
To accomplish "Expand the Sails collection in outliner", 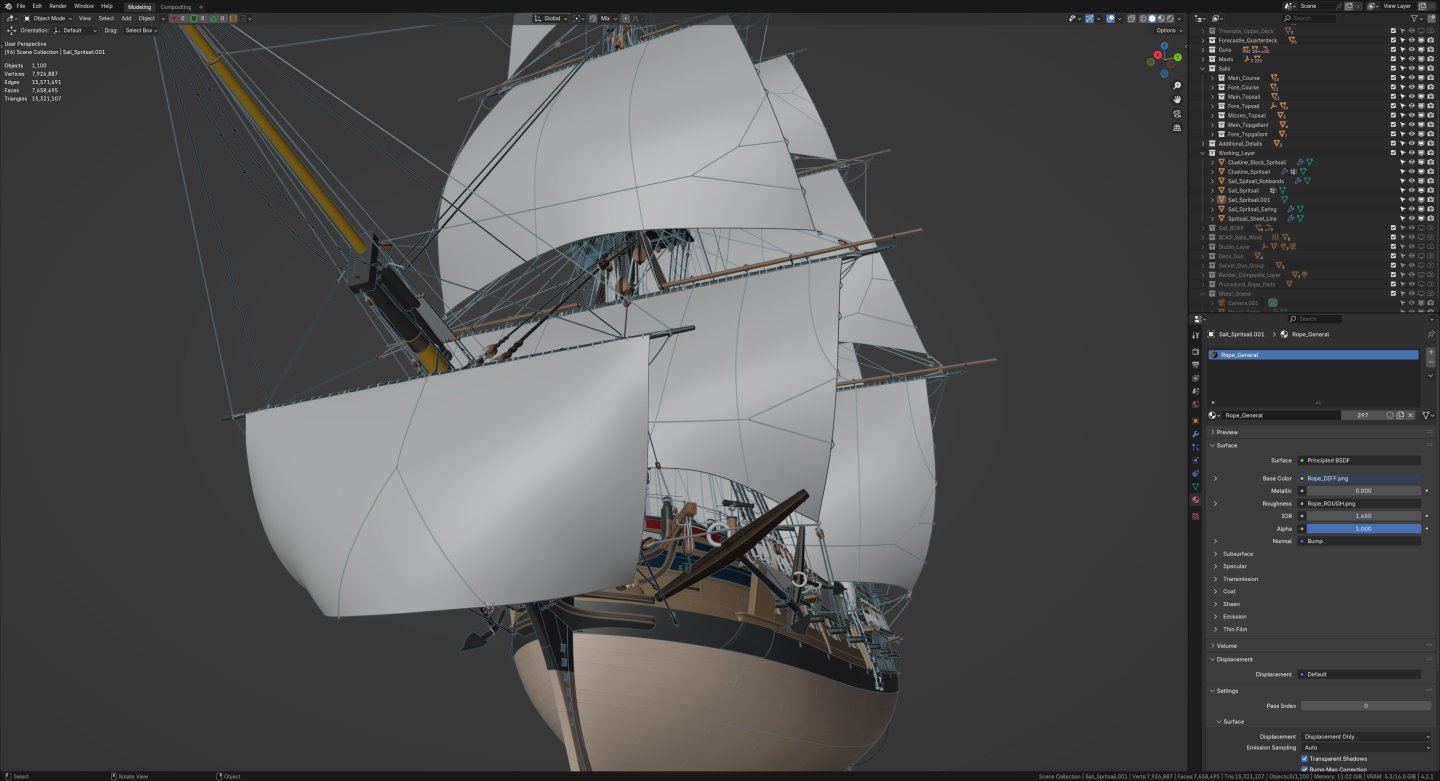I will coord(1204,68).
